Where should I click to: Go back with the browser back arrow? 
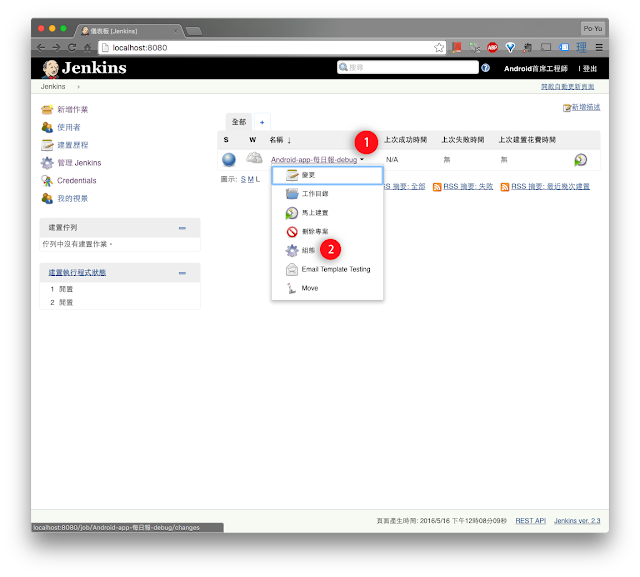(41, 48)
